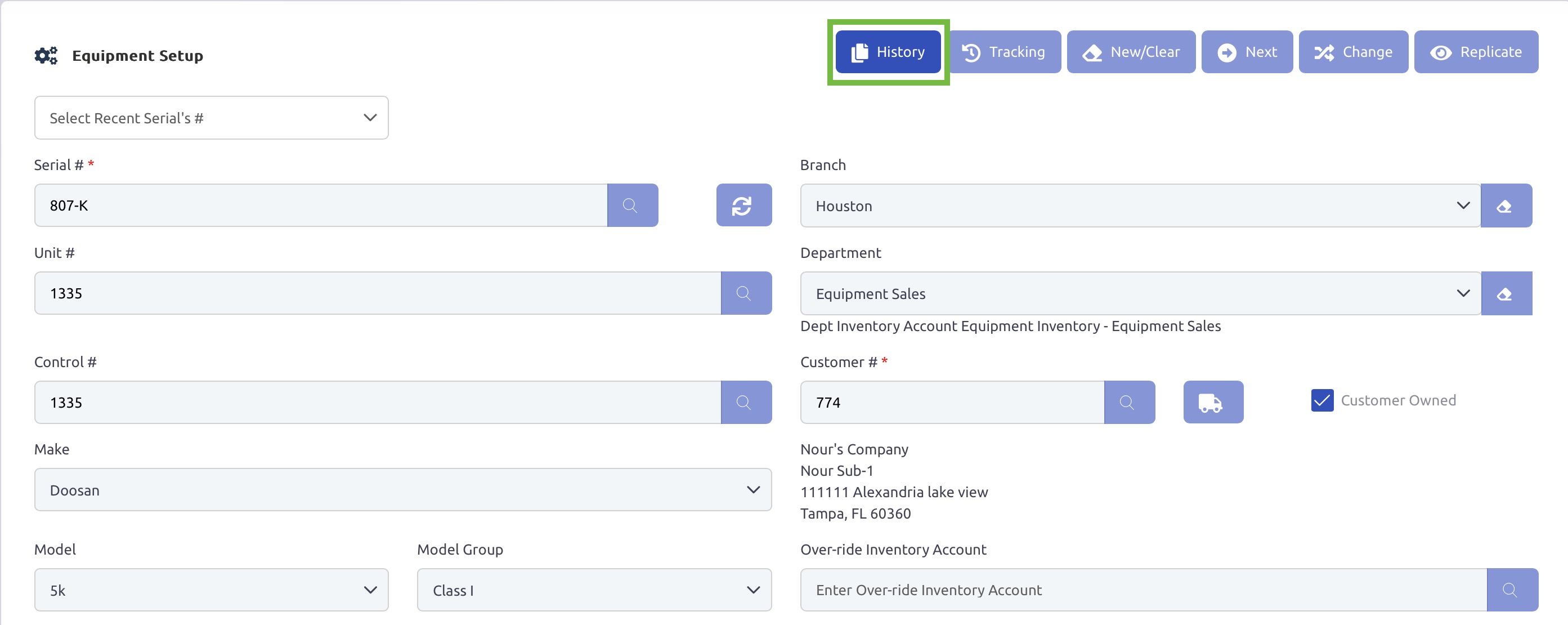
Task: Clear the Branch field with eraser icon
Action: point(1506,206)
